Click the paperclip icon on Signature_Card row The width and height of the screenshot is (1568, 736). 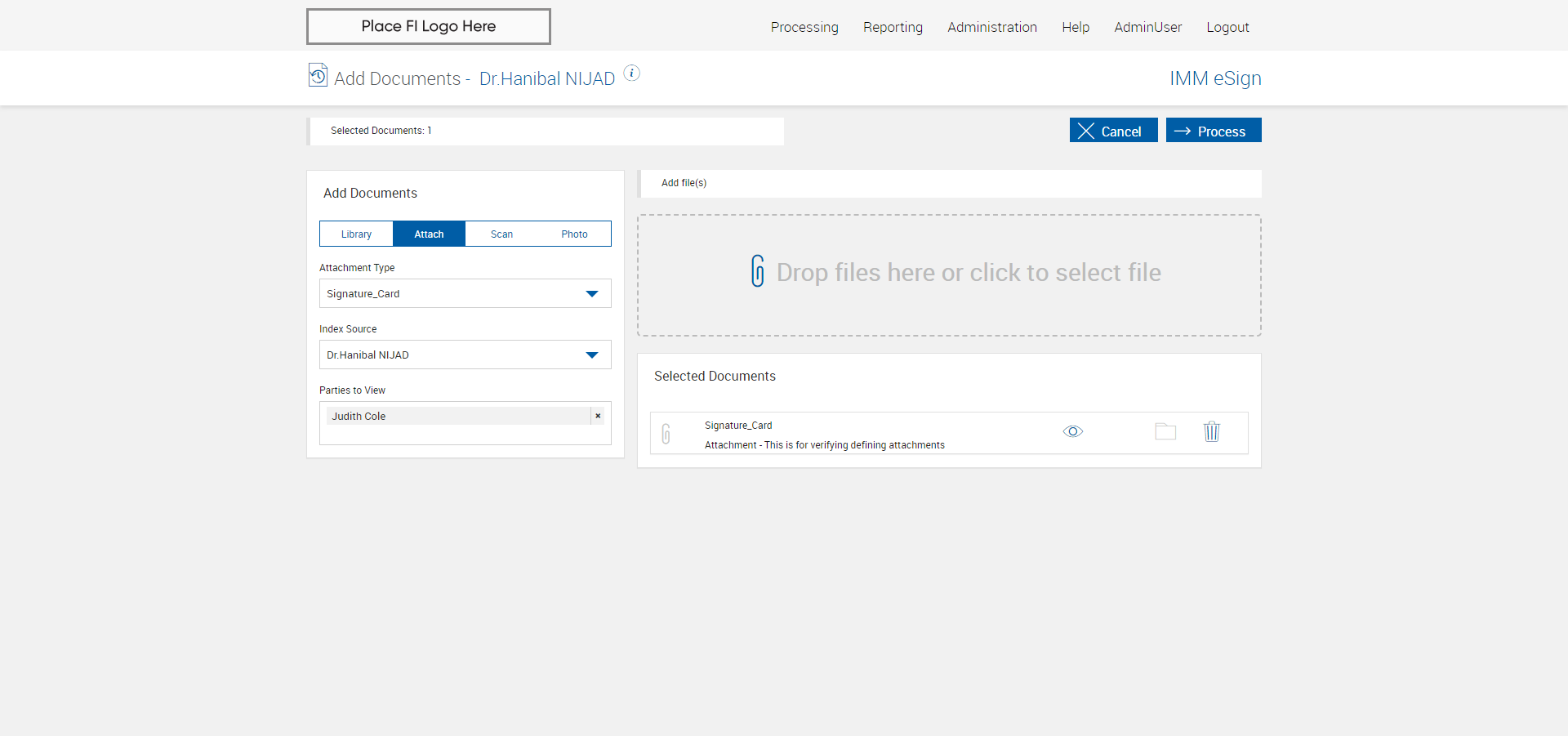[x=666, y=434]
